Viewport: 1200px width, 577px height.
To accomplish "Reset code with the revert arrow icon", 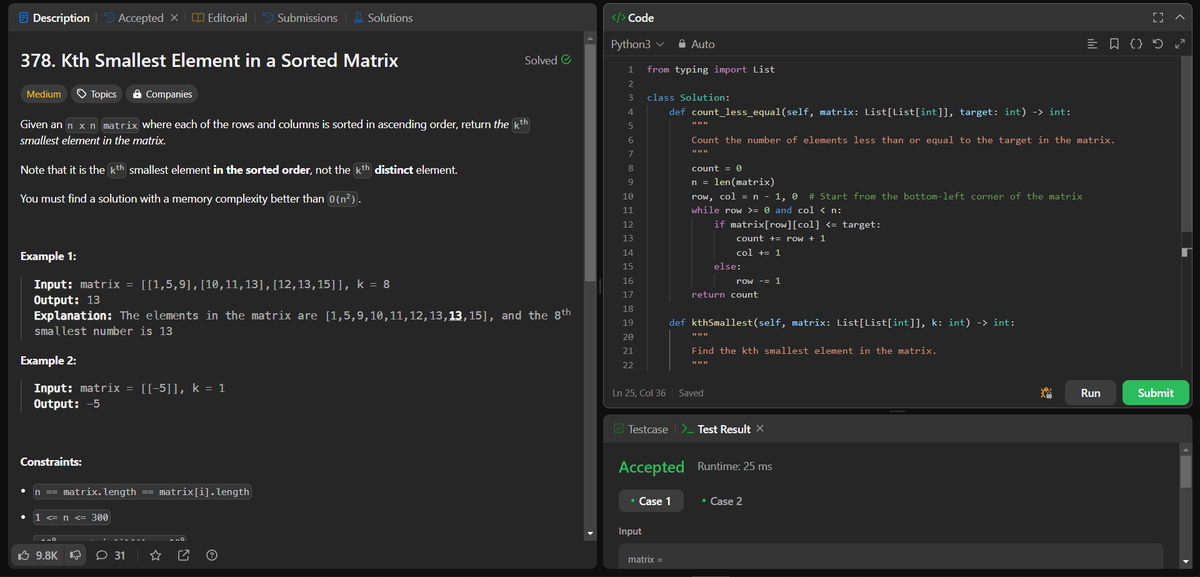I will (1160, 44).
